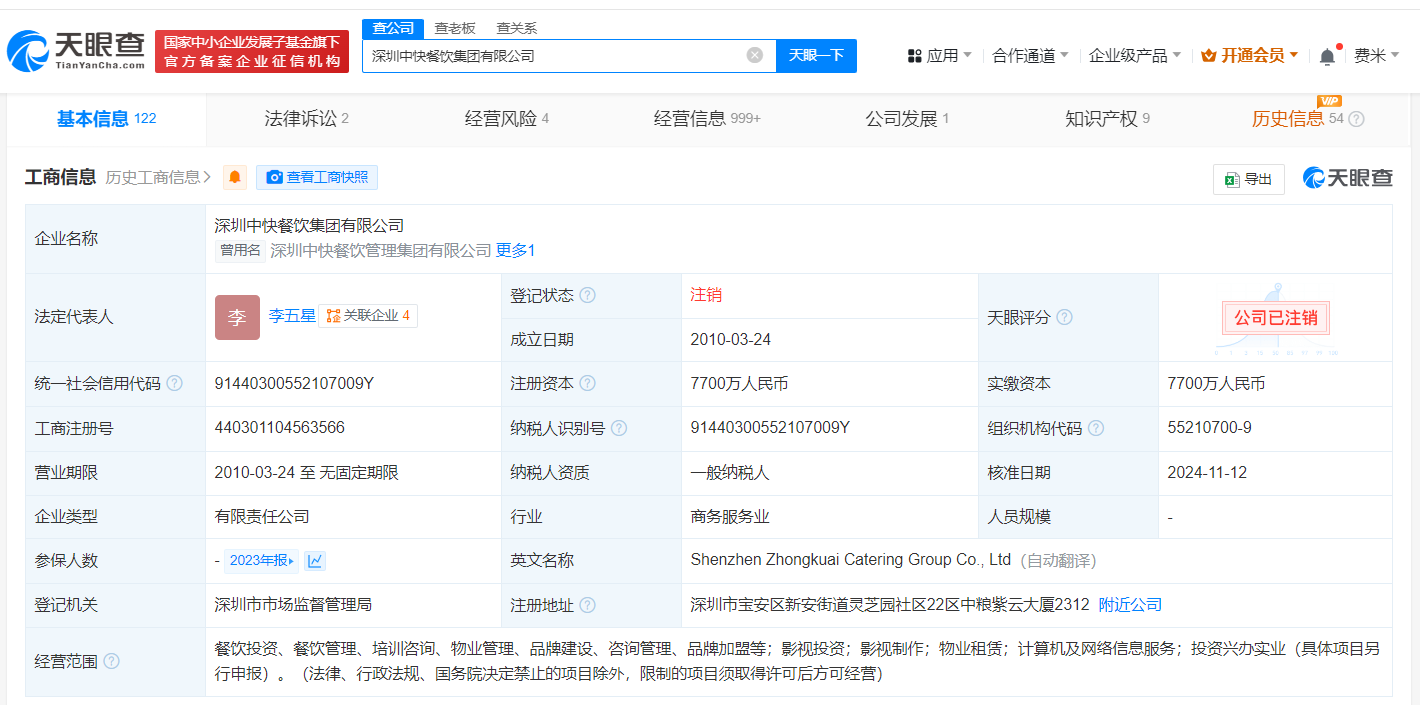Screen dimensions: 1420x705
Task: Click the registration number 440301104563566
Action: click(x=280, y=427)
